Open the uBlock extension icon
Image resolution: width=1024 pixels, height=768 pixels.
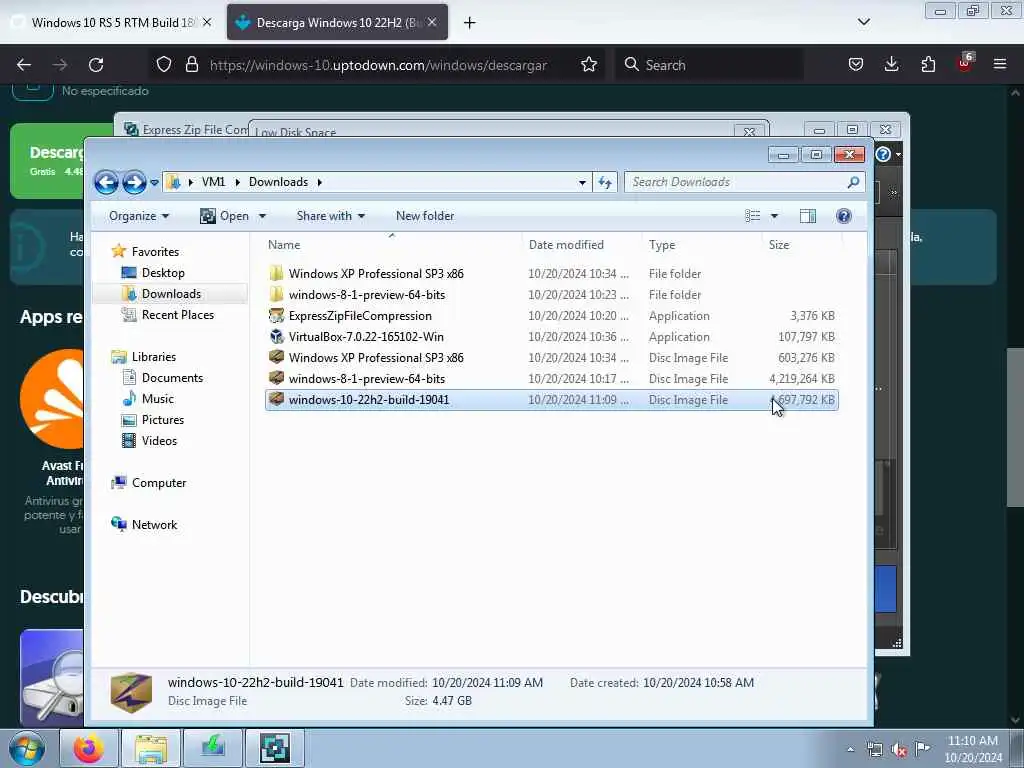(965, 63)
